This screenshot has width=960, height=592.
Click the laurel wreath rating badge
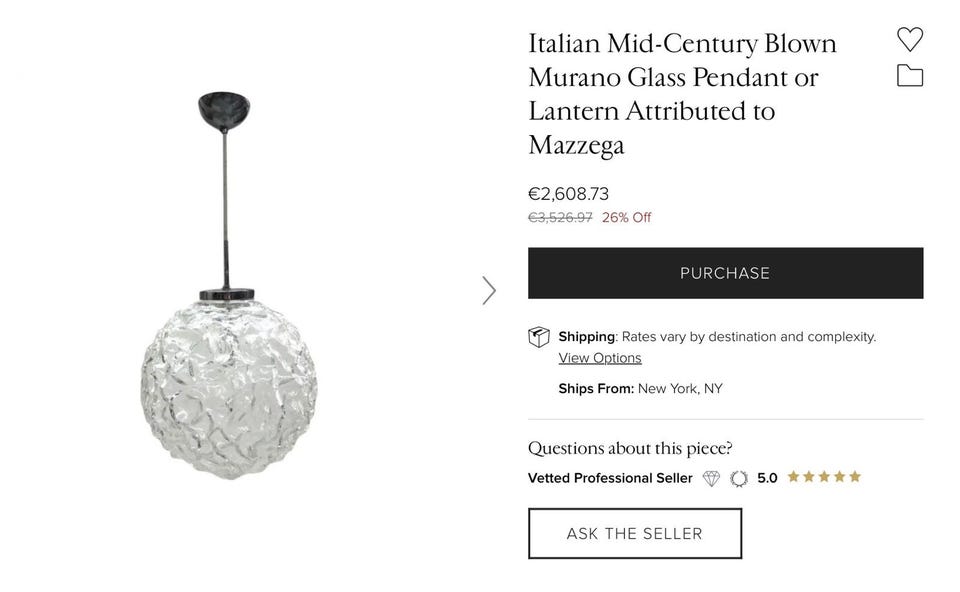point(739,478)
